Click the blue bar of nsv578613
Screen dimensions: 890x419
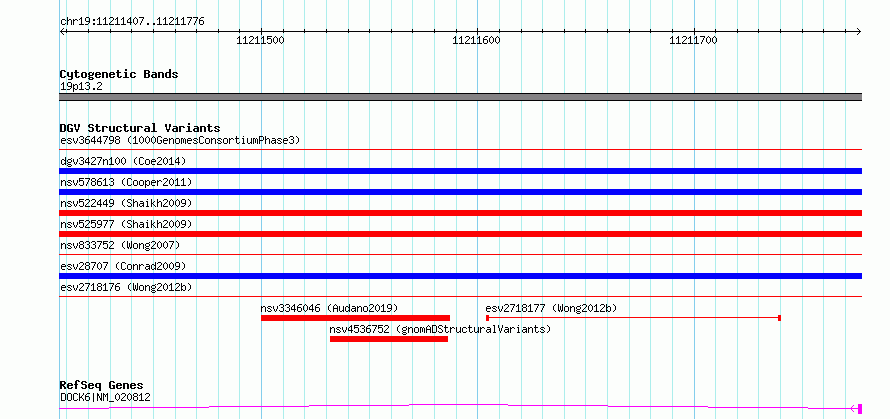(x=460, y=192)
